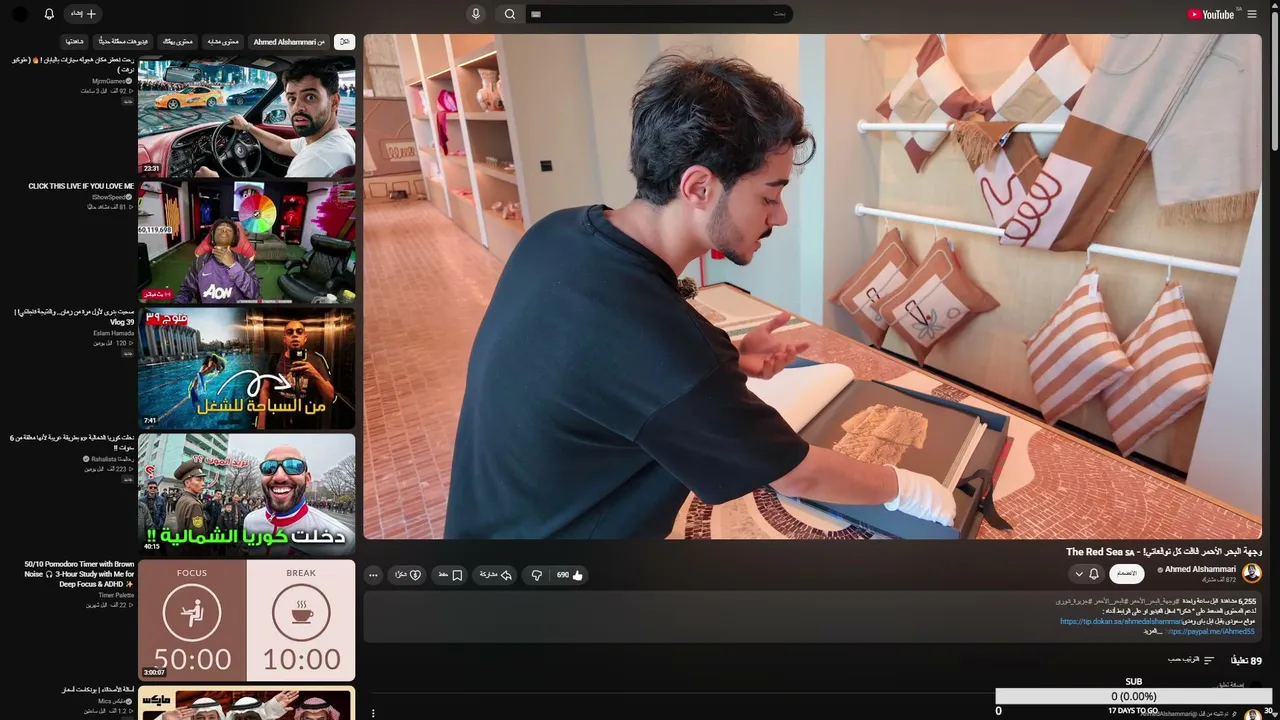Select the chip right of recently uploaded chip
1280x720 pixels.
coord(177,42)
